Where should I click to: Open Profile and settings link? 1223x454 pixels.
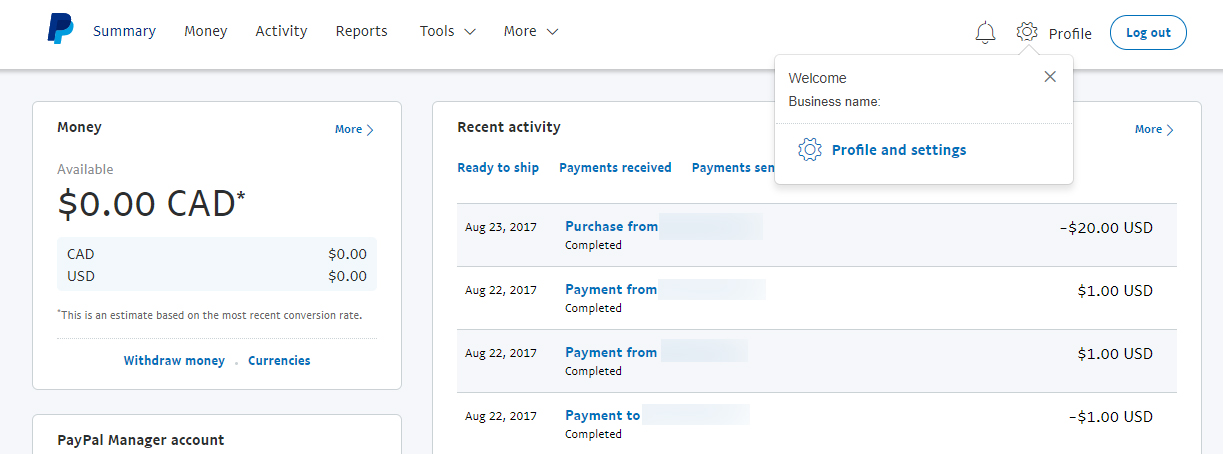coord(898,150)
